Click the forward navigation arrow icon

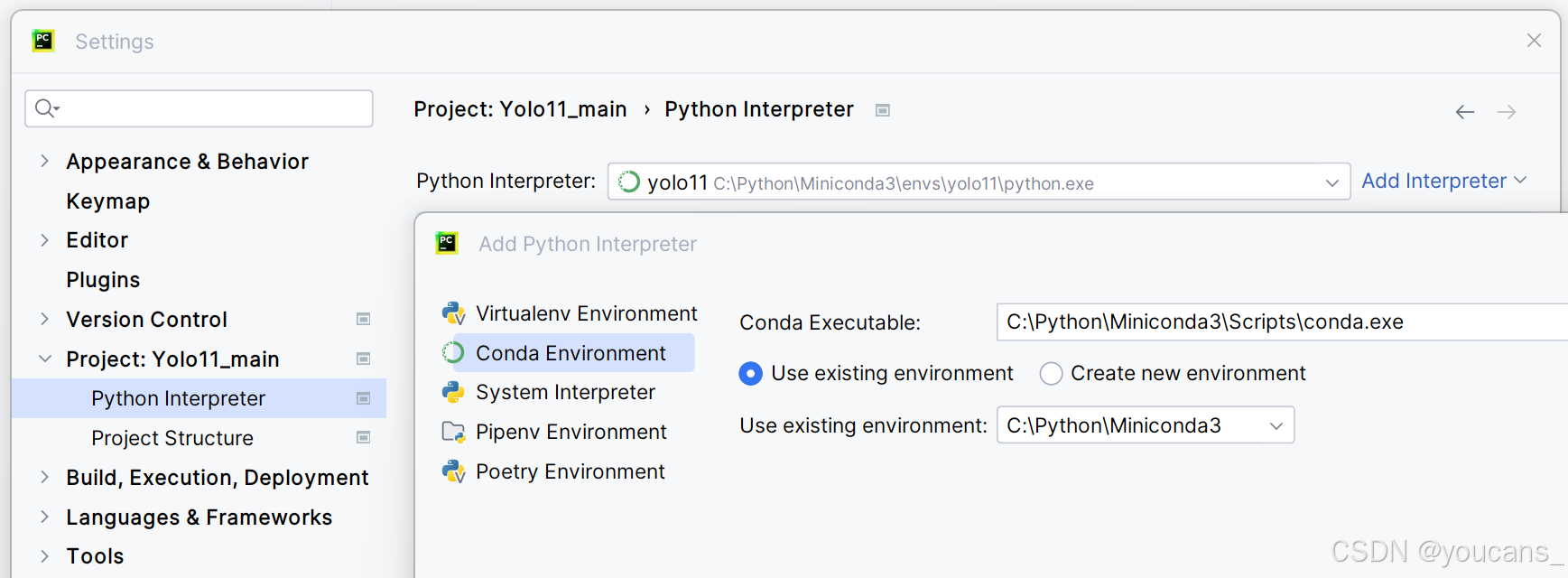point(1506,112)
